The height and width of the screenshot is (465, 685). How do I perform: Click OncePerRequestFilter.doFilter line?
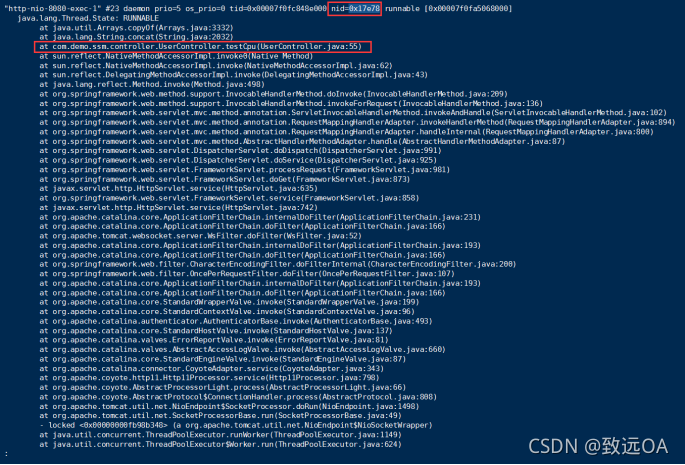click(x=247, y=274)
